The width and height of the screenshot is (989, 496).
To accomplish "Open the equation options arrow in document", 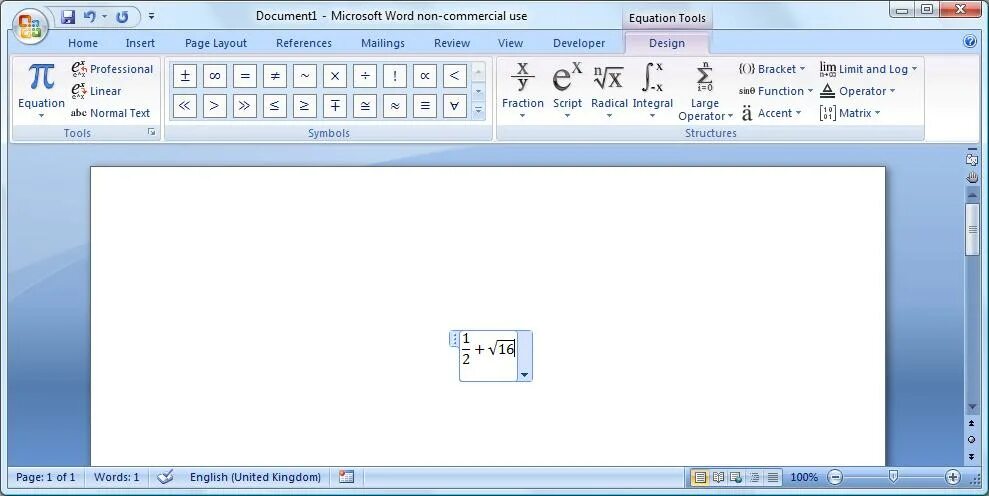I will click(x=524, y=375).
